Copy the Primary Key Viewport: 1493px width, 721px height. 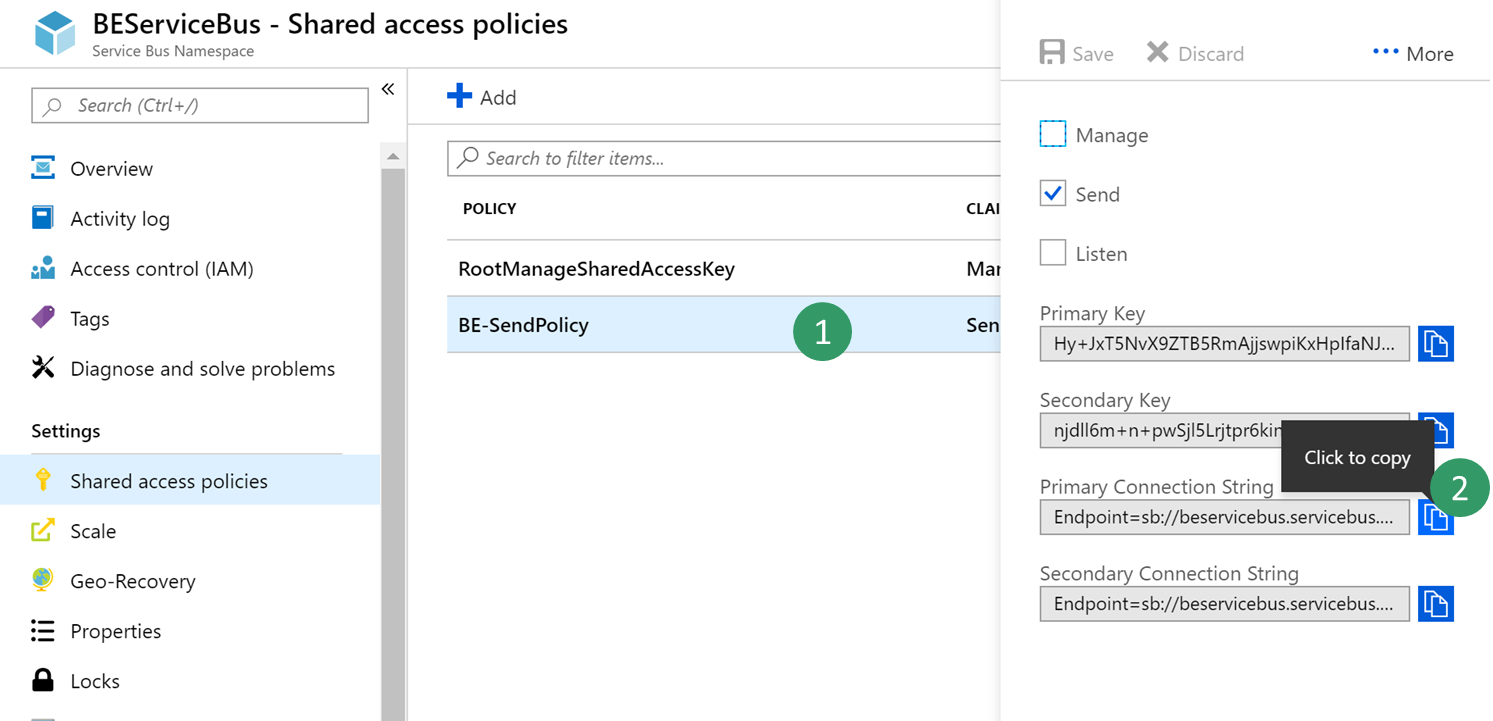click(x=1436, y=344)
